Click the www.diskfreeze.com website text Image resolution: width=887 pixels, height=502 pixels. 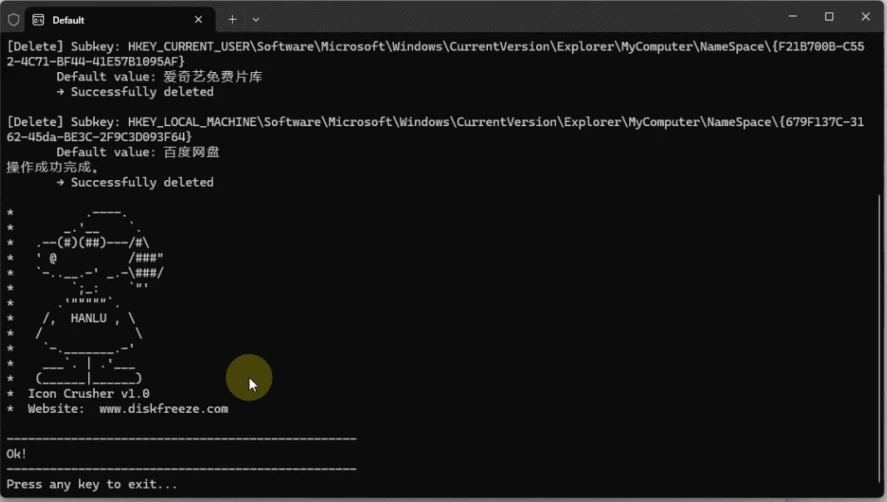pos(163,409)
